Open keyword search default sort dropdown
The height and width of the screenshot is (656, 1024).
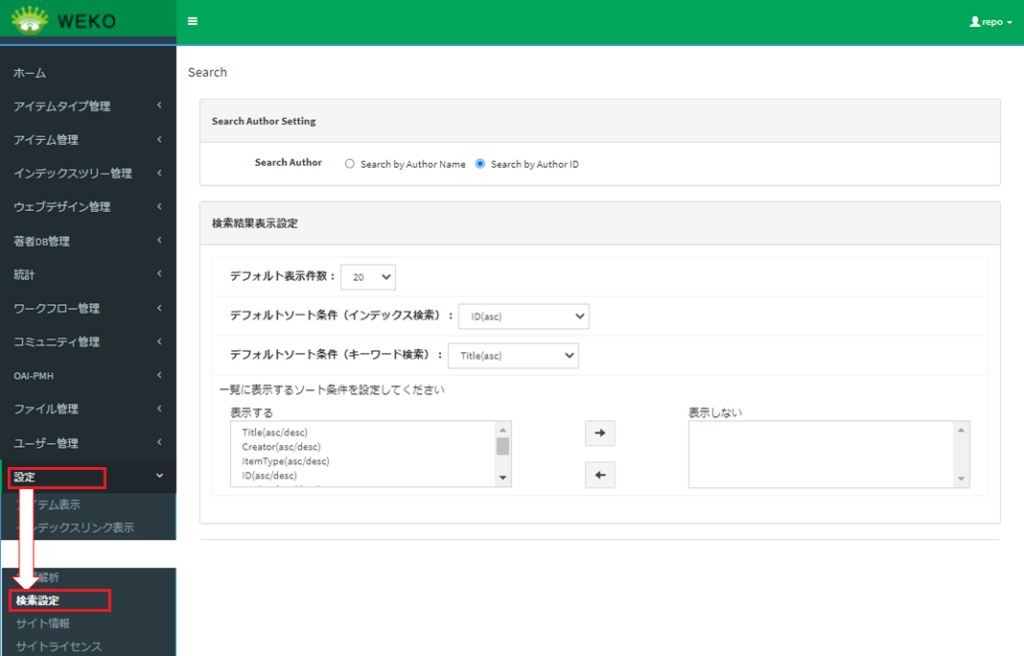point(513,354)
